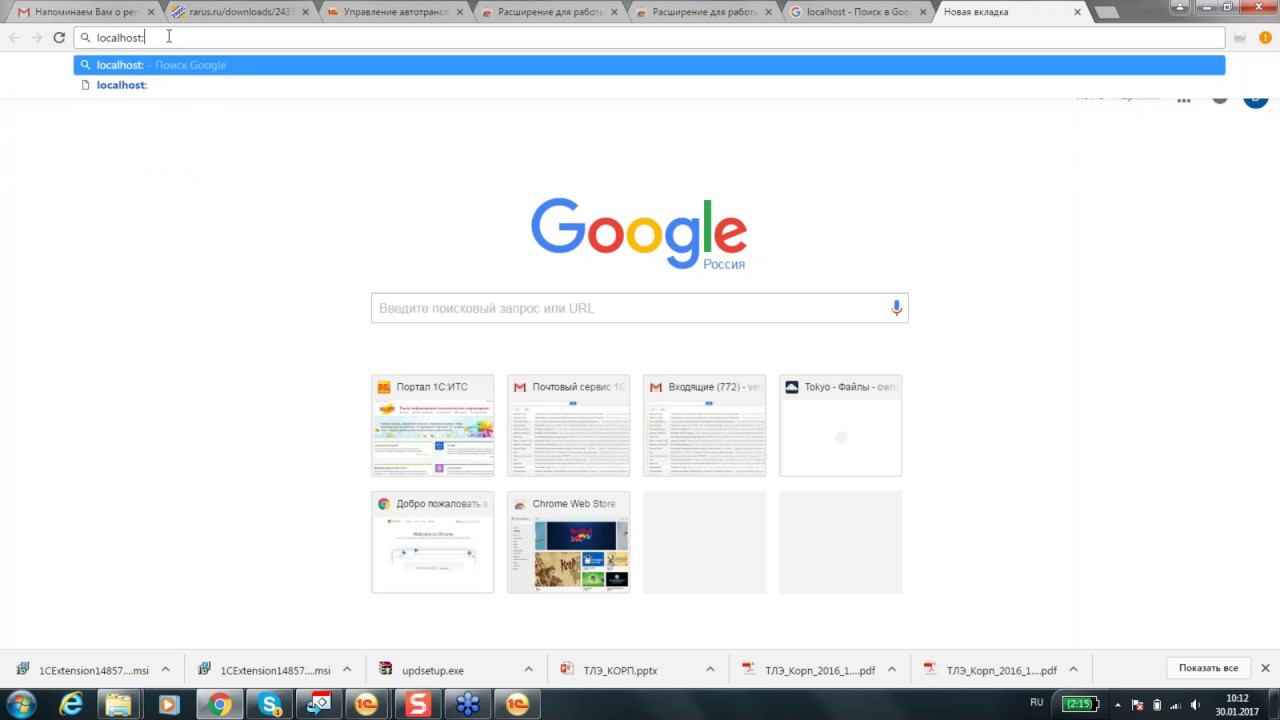This screenshot has height=720, width=1280.
Task: Switch to the Управление автотранс tab
Action: 393,12
